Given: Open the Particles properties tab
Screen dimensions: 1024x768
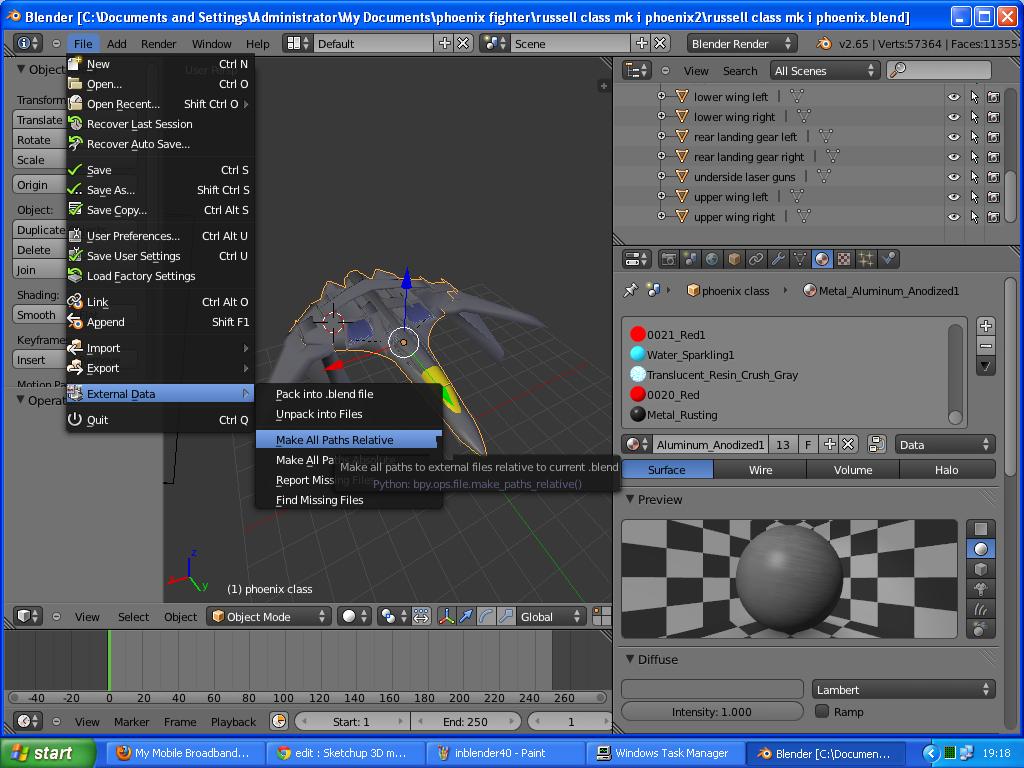Looking at the screenshot, I should [866, 259].
